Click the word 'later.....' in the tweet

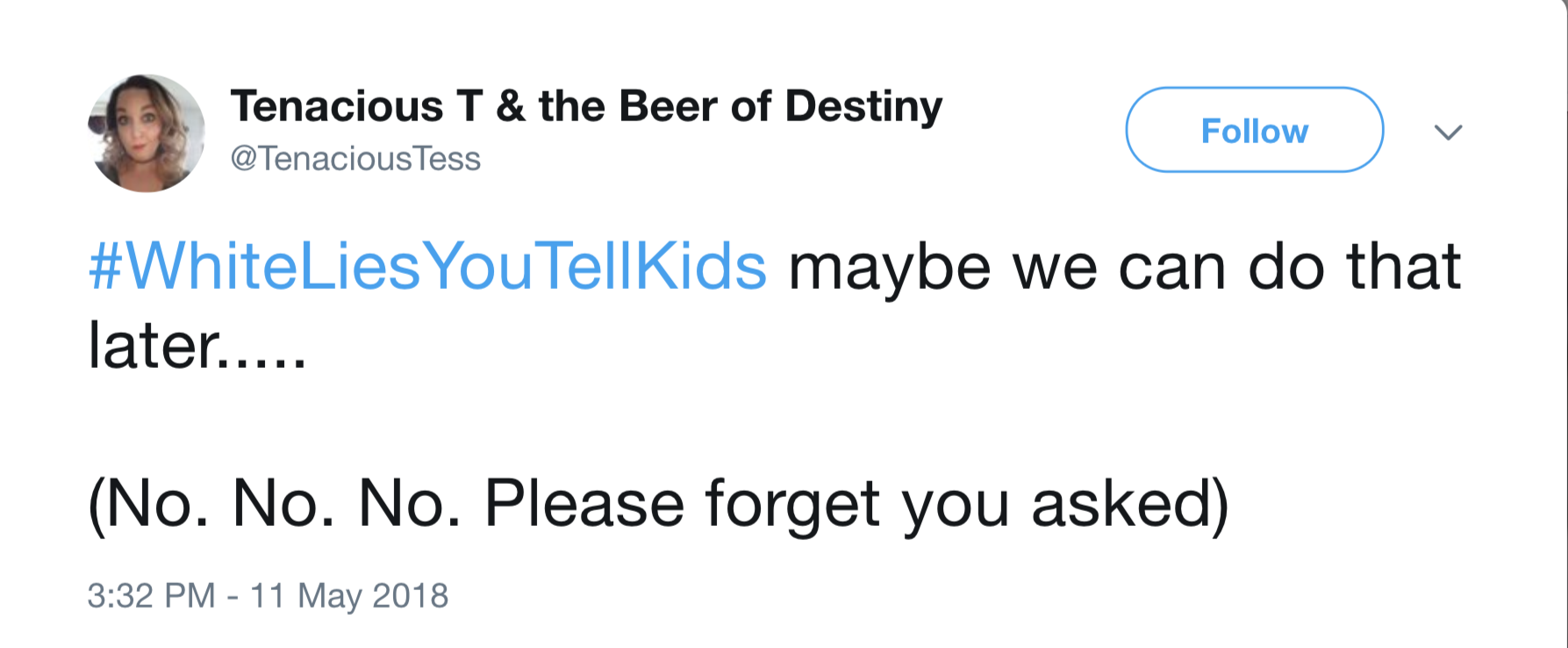[x=197, y=344]
